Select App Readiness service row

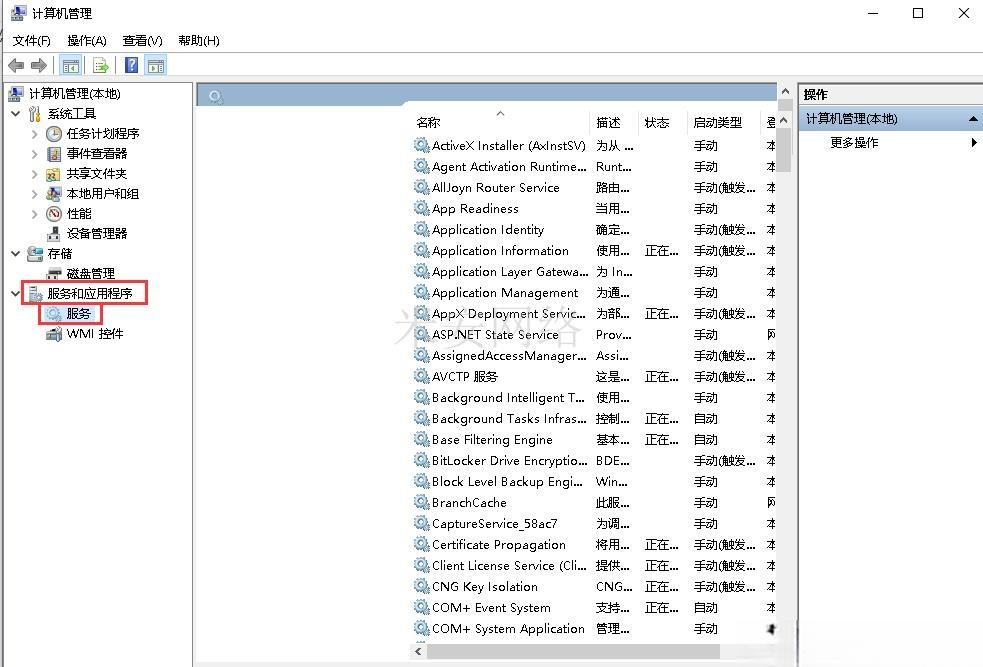coord(594,209)
